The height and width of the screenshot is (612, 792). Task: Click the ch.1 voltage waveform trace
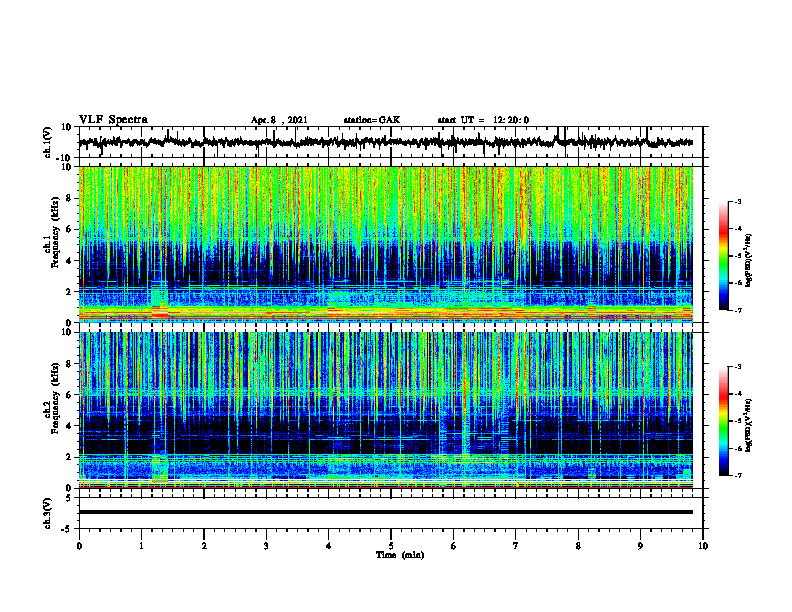(385, 142)
